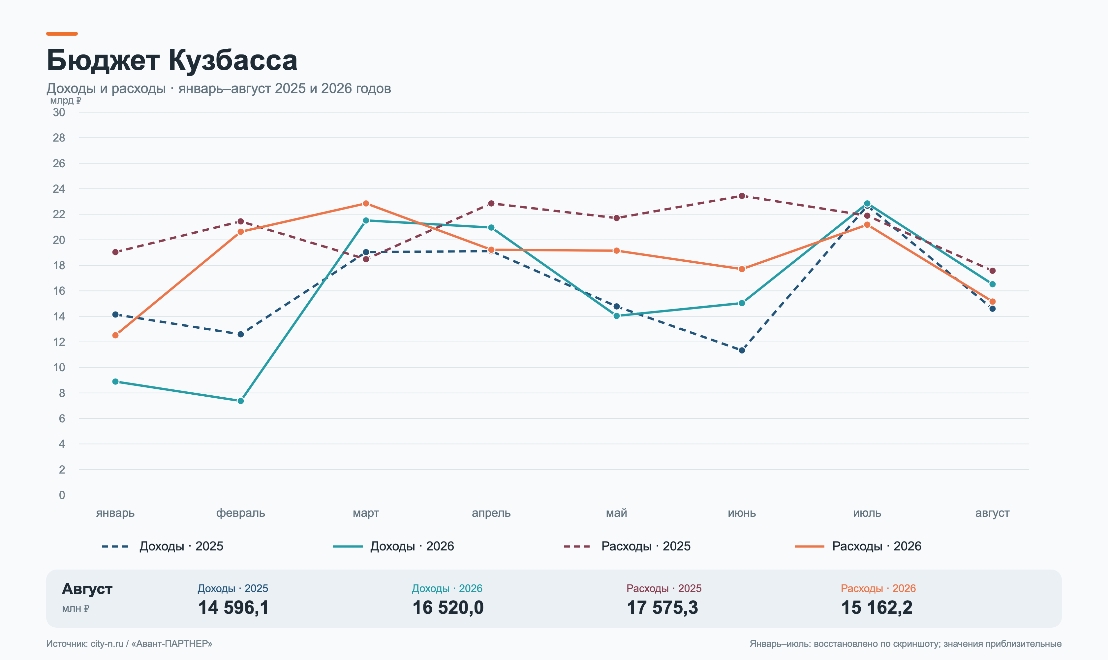Select the August value '15 162,2'
The image size is (1108, 660).
(876, 608)
